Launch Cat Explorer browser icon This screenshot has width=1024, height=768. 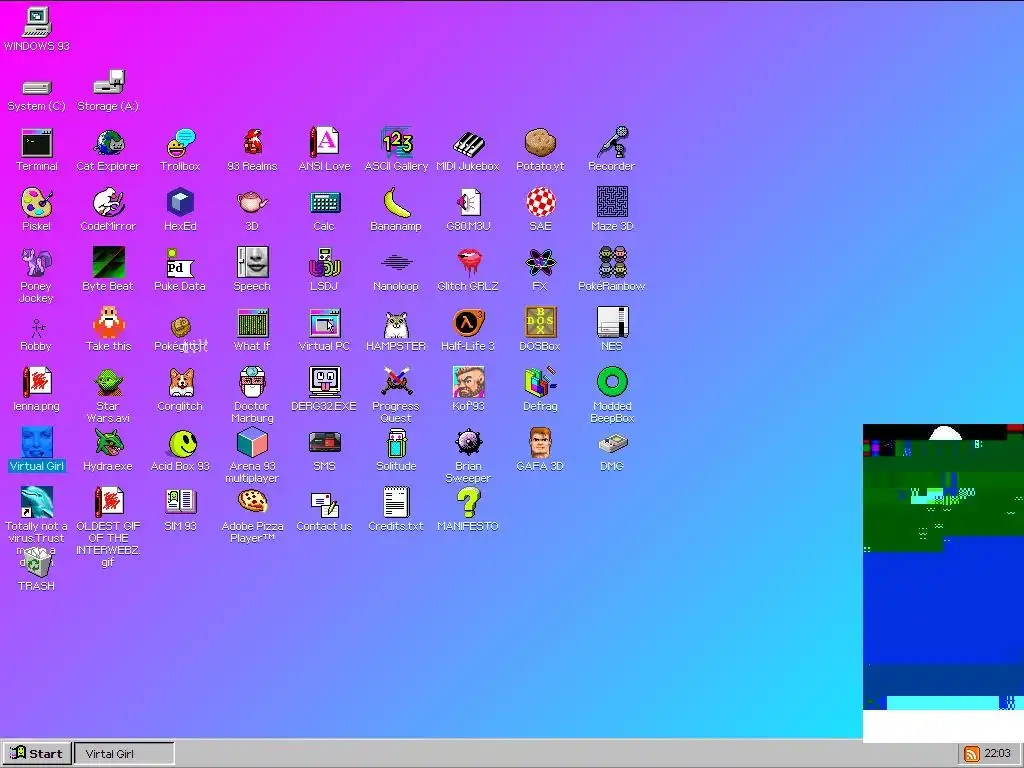pyautogui.click(x=108, y=143)
